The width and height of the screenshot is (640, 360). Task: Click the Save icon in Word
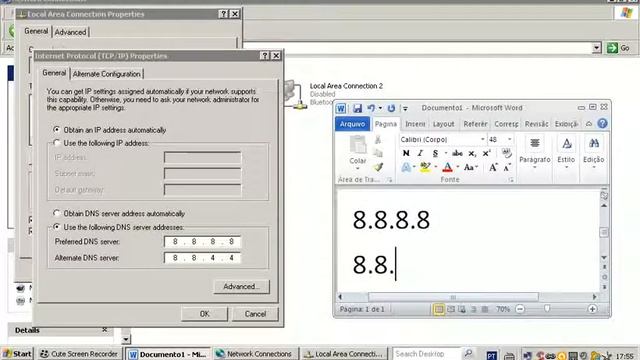pyautogui.click(x=357, y=108)
